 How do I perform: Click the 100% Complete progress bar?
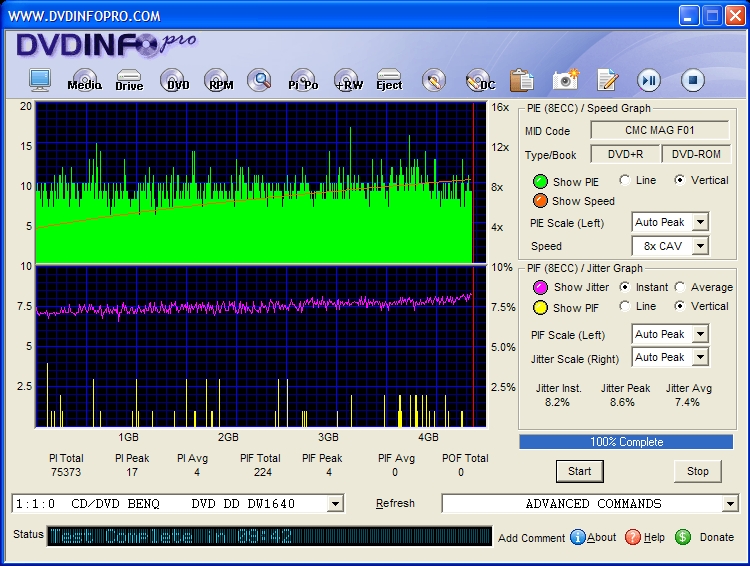pyautogui.click(x=626, y=442)
